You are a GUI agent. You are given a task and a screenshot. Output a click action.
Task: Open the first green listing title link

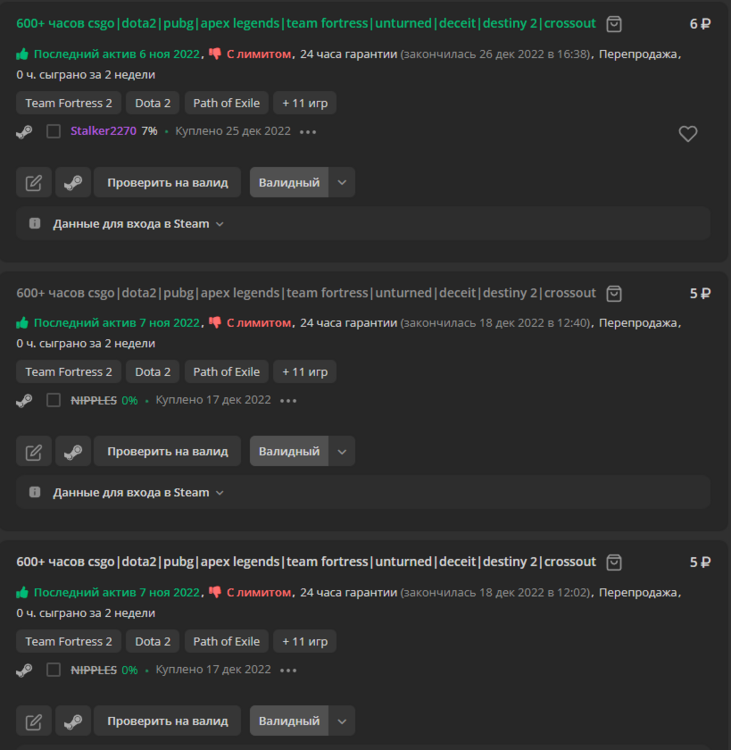point(306,24)
